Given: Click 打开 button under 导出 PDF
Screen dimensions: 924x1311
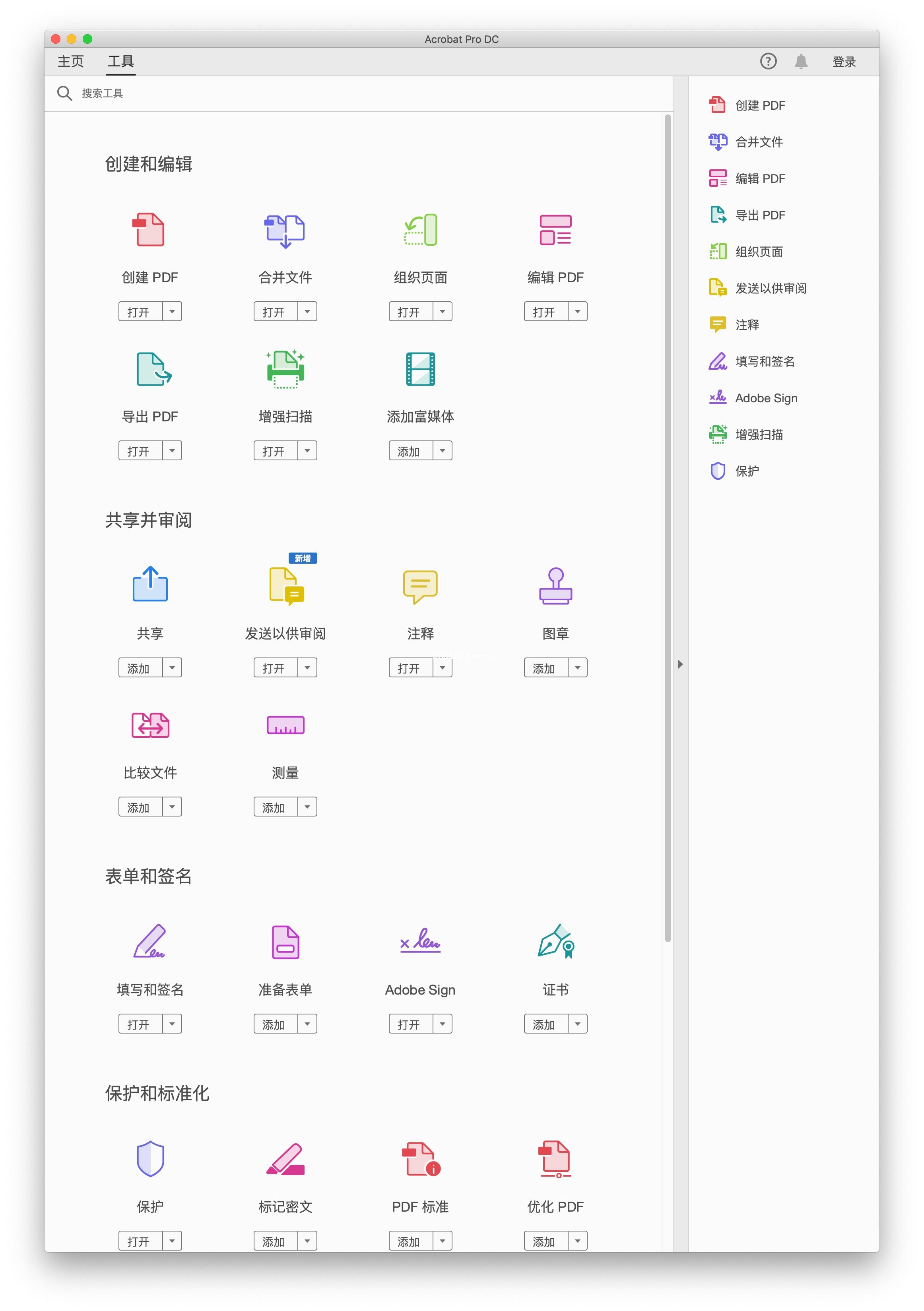Looking at the screenshot, I should pos(140,450).
